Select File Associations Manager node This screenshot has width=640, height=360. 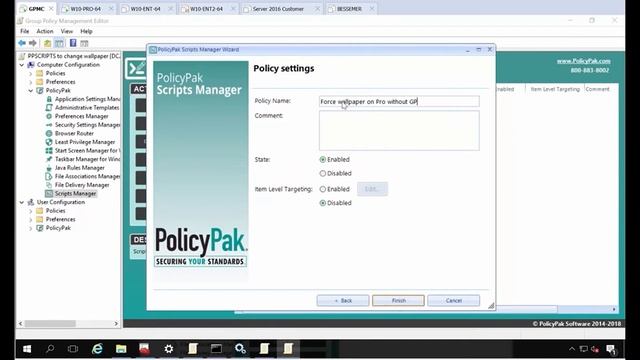tap(87, 176)
